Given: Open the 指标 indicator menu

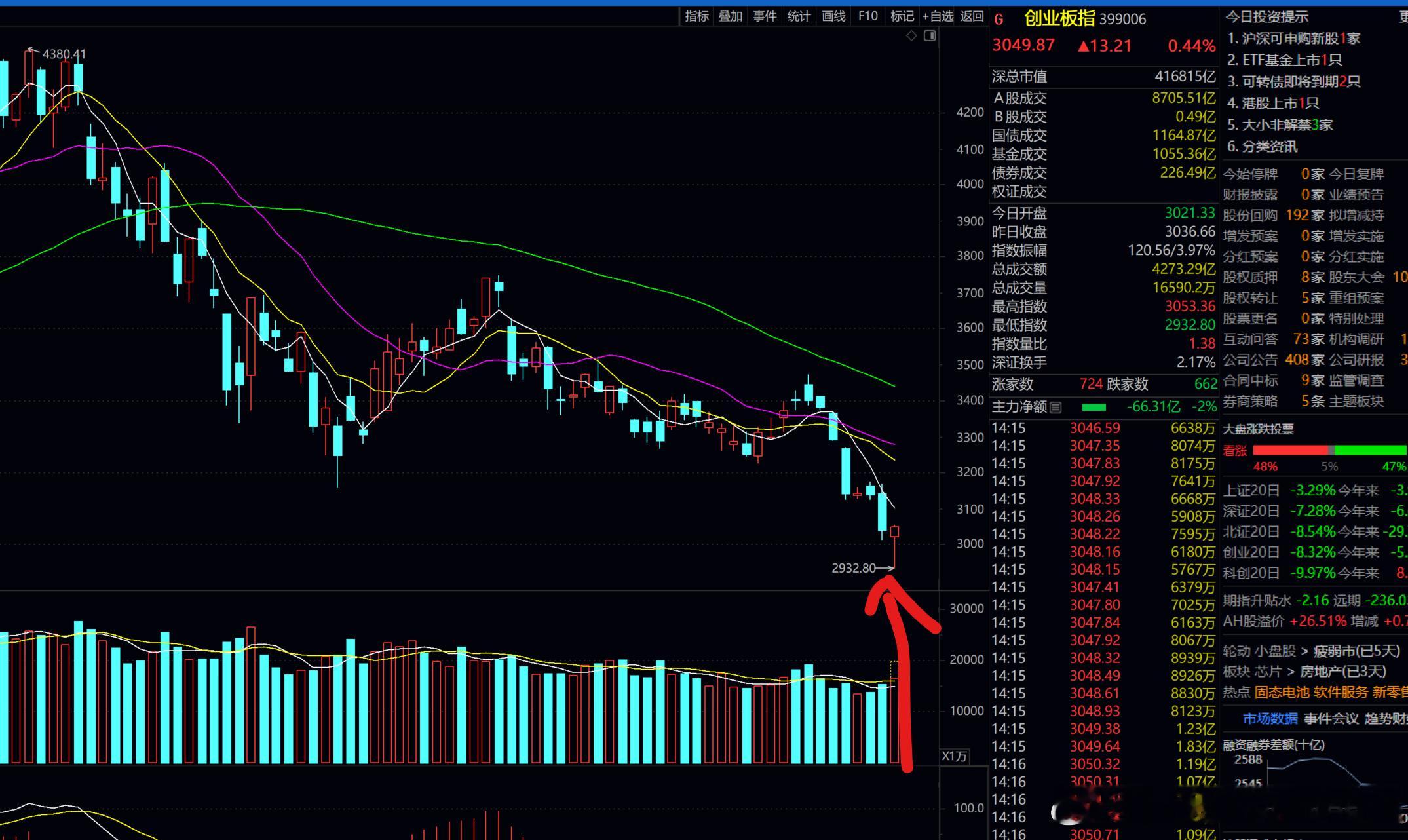Looking at the screenshot, I should [696, 16].
